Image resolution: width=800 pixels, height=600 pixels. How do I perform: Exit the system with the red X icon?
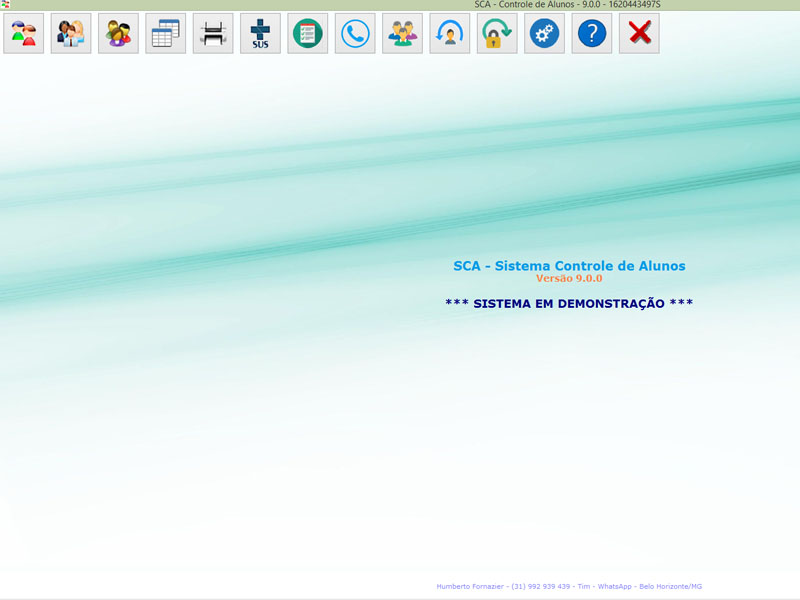[639, 34]
